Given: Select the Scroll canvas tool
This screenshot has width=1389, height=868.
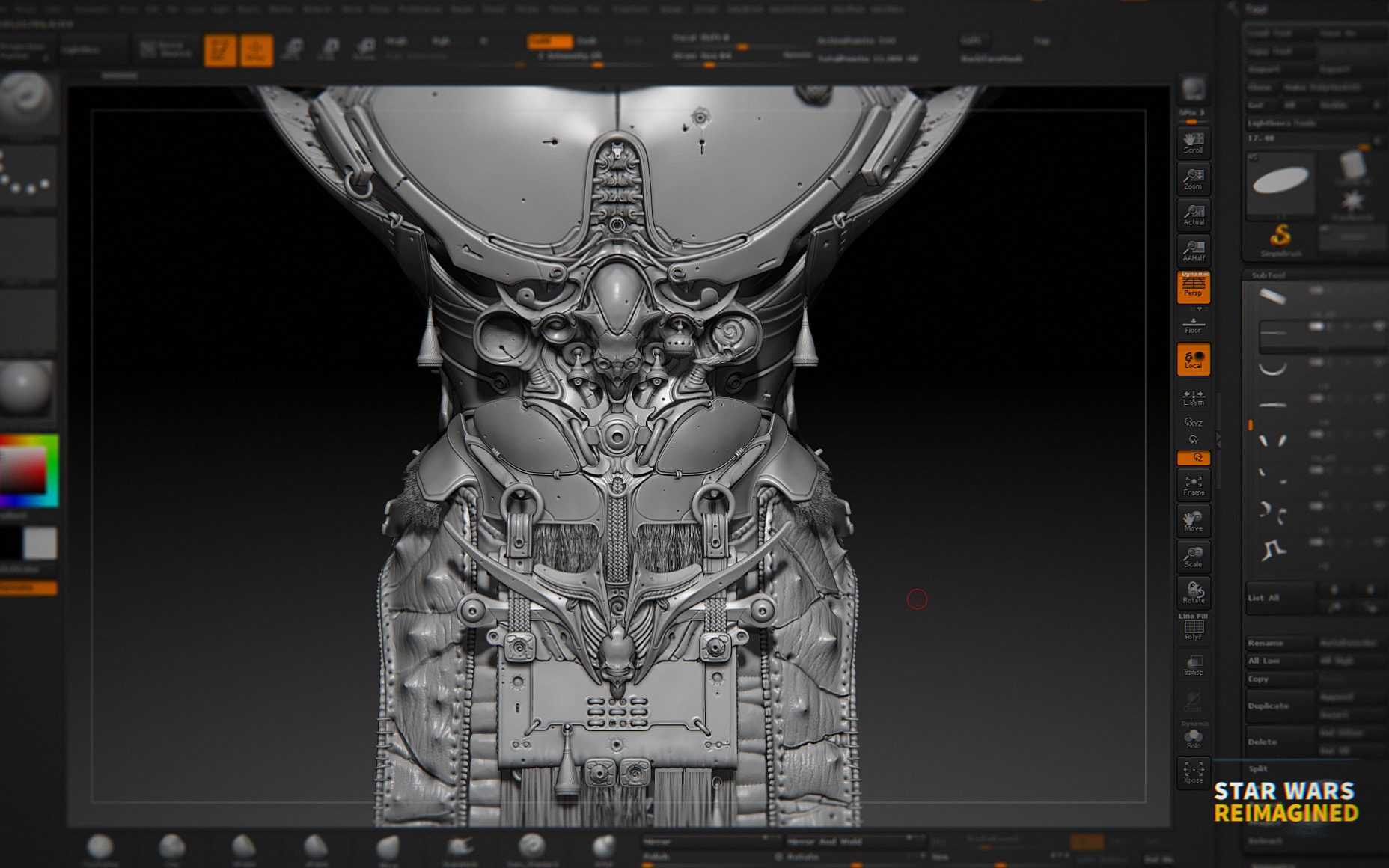Looking at the screenshot, I should click(x=1193, y=143).
